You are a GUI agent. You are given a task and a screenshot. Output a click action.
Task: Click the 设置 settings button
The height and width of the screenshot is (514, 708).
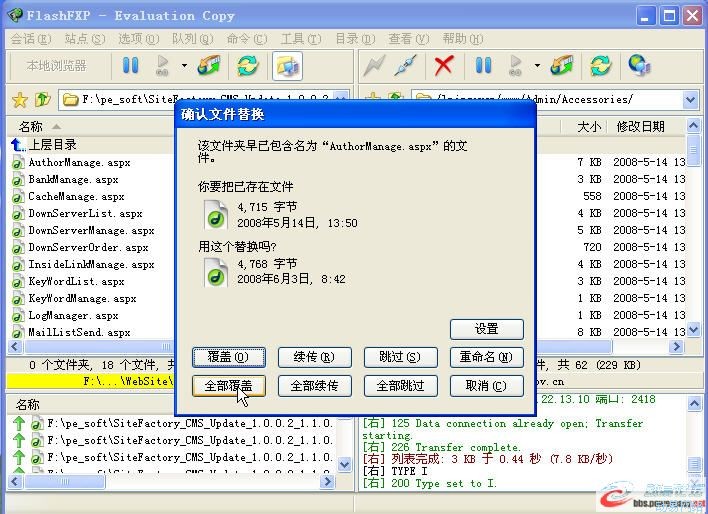[x=487, y=329]
